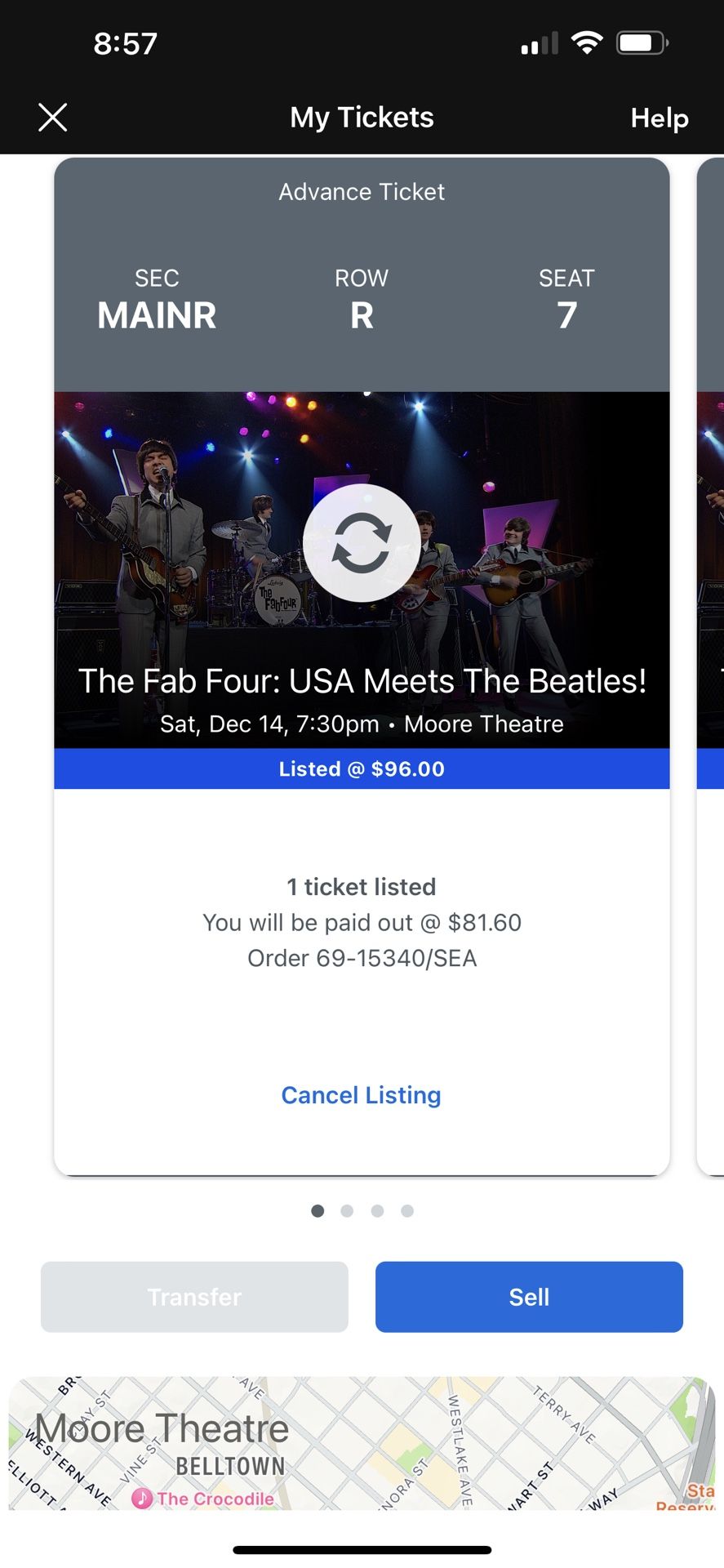
Task: Tap the Fab Four event title
Action: pyautogui.click(x=362, y=681)
